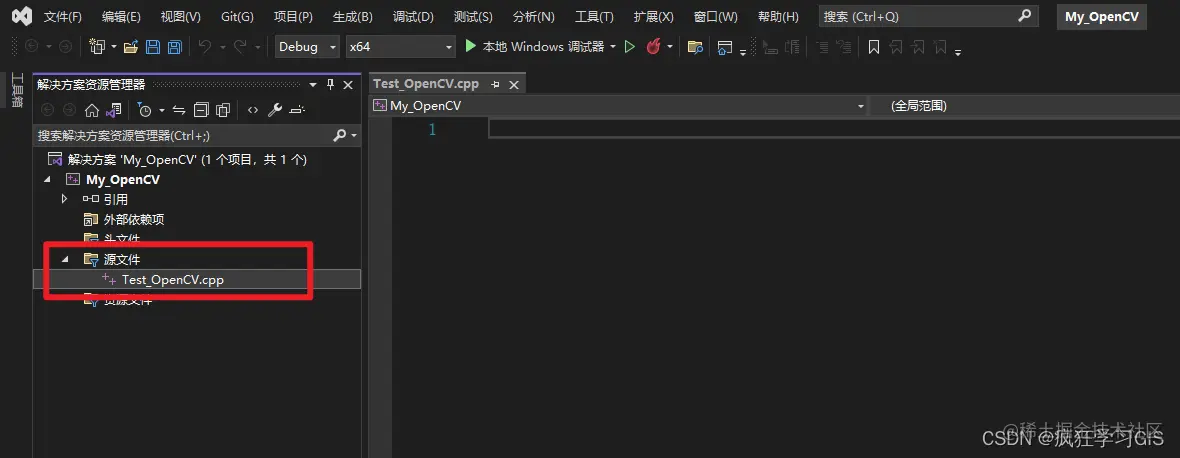Open the Git(G) menu
Viewport: 1180px width, 458px height.
click(x=237, y=17)
